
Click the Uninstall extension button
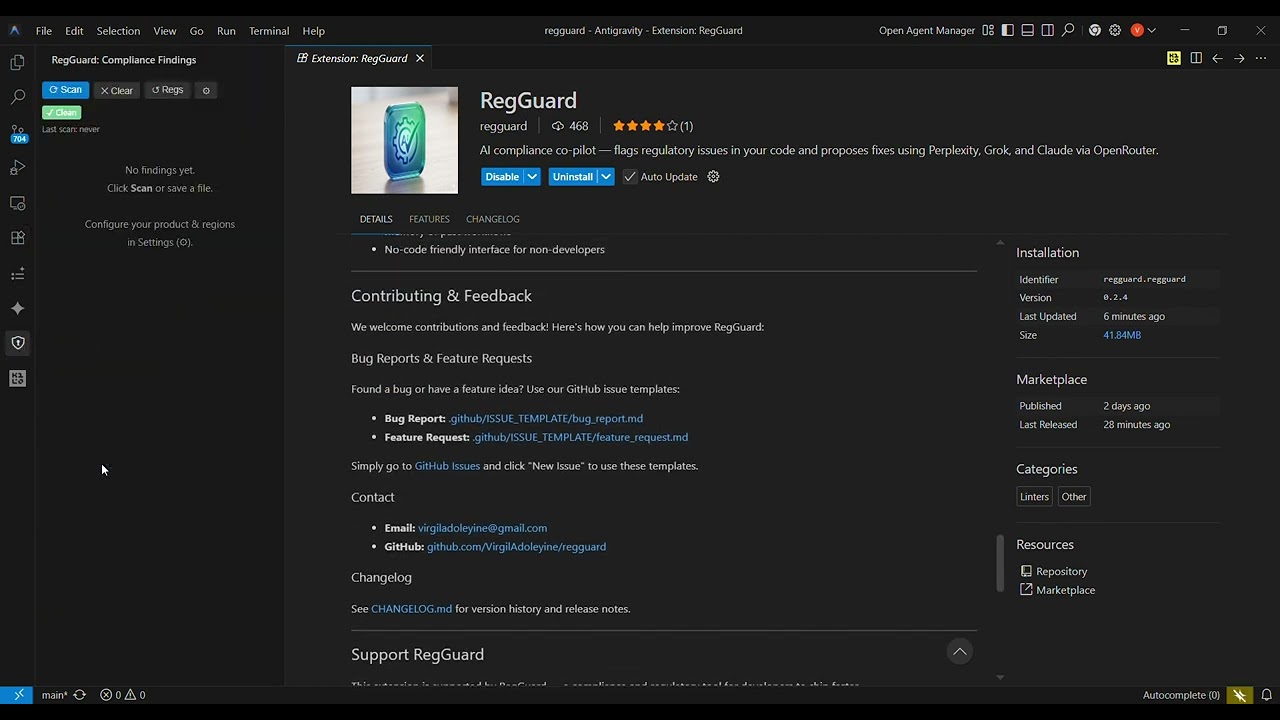[573, 177]
